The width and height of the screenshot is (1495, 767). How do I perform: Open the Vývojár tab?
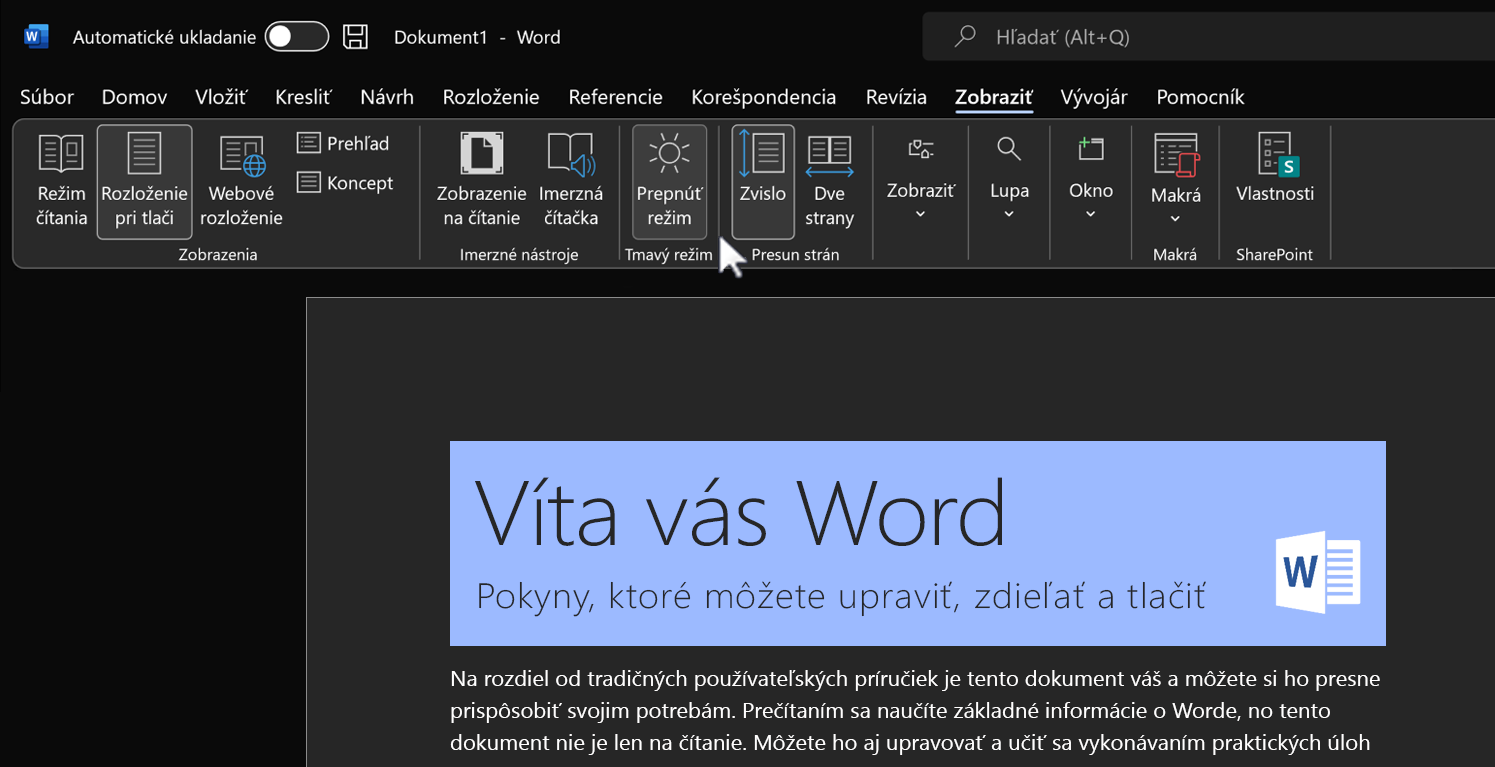click(1094, 97)
